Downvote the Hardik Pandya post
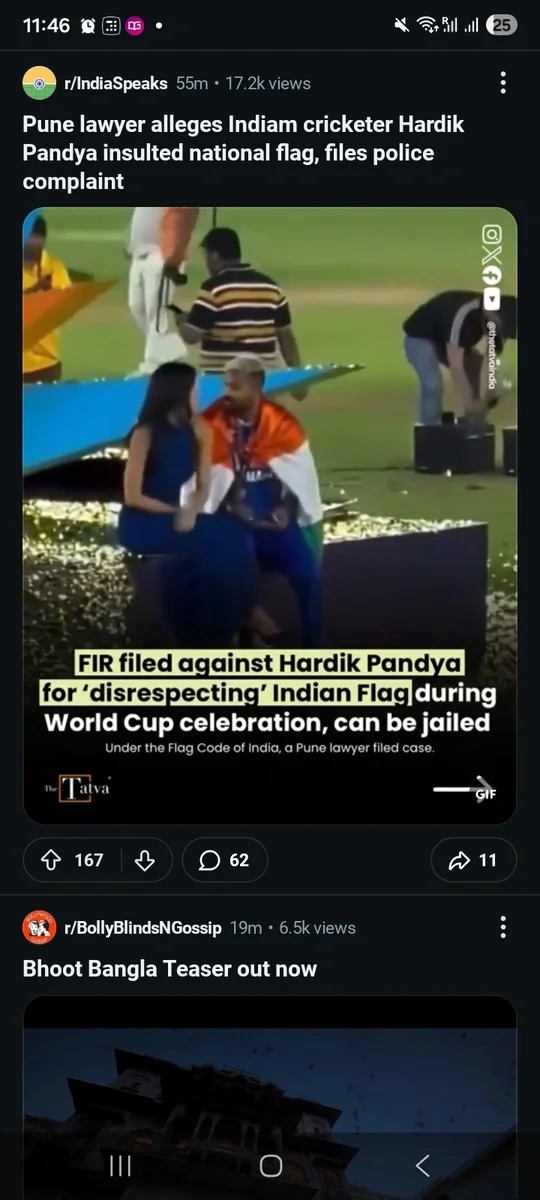Viewport: 540px width, 1200px height. pos(145,860)
